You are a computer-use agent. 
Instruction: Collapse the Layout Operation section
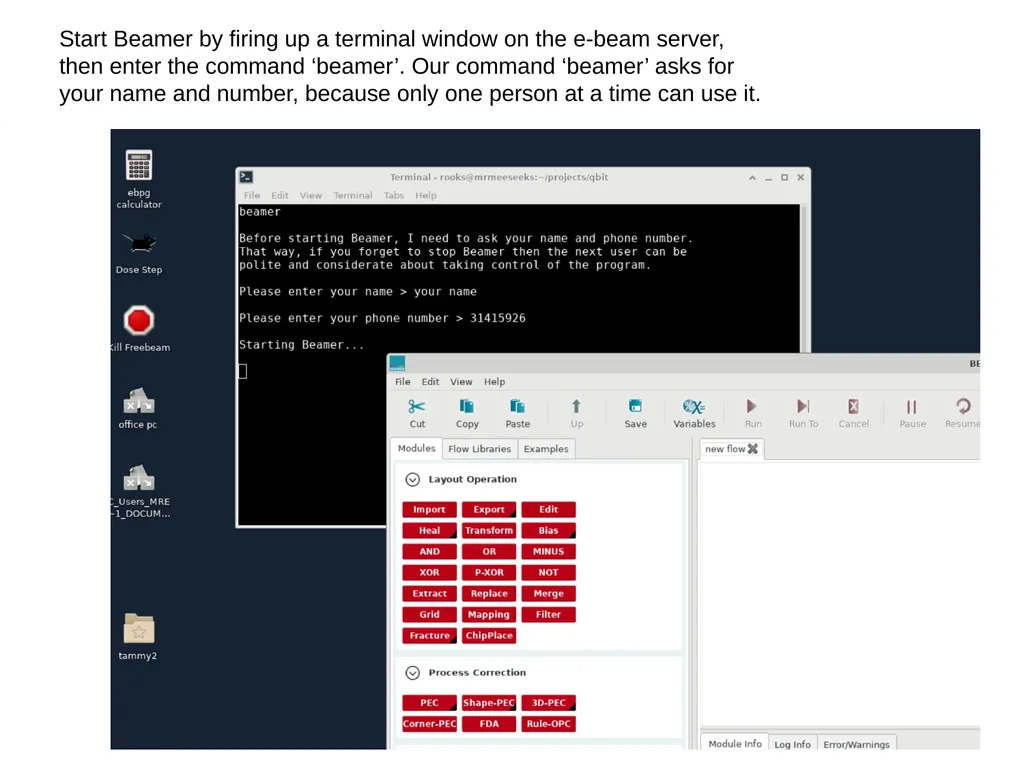point(413,479)
